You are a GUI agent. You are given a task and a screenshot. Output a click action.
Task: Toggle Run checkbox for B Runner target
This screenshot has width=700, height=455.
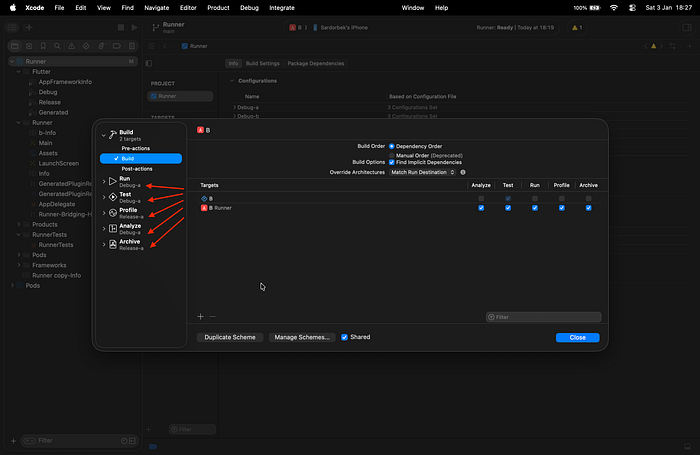point(535,208)
